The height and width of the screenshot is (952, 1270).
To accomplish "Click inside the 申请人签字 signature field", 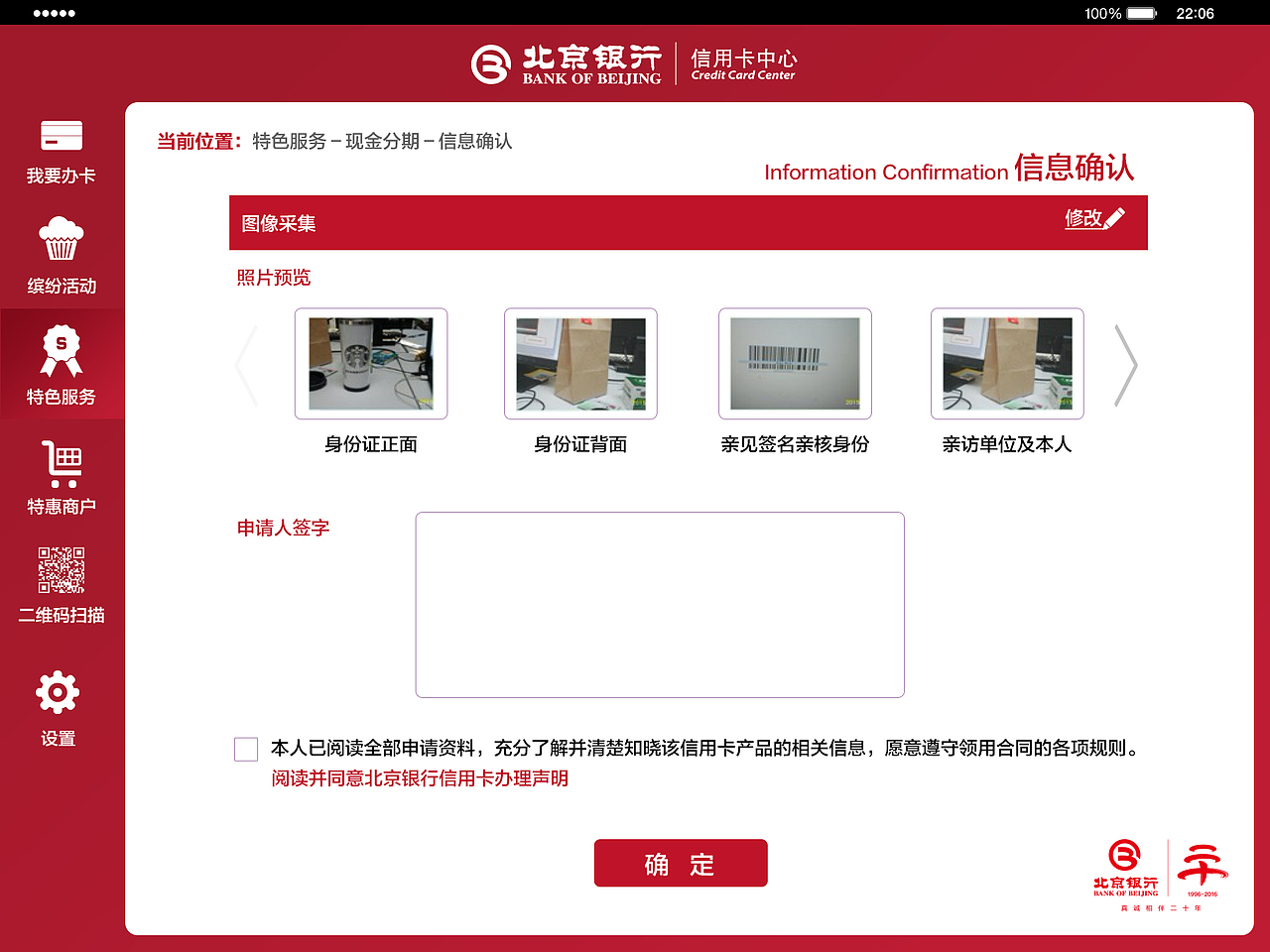I will (x=660, y=604).
